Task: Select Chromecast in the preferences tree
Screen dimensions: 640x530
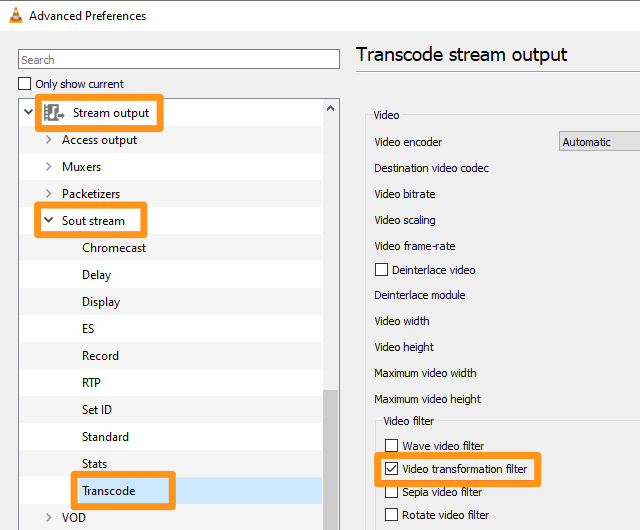Action: (114, 248)
